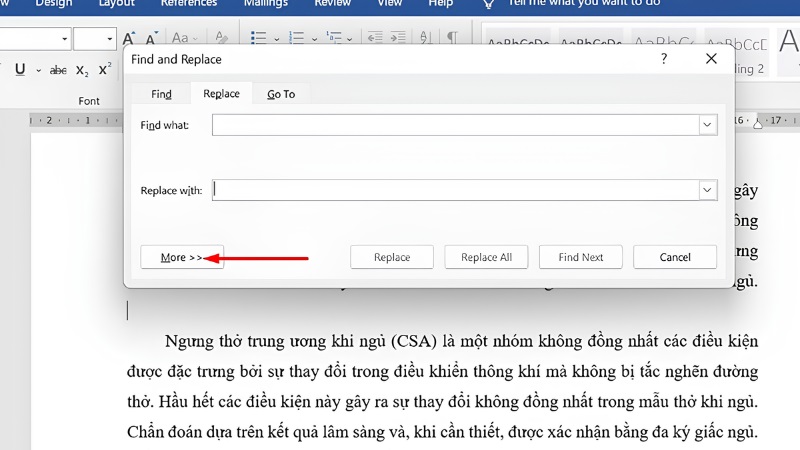Switch to the Find tab
The image size is (800, 450).
click(x=161, y=94)
